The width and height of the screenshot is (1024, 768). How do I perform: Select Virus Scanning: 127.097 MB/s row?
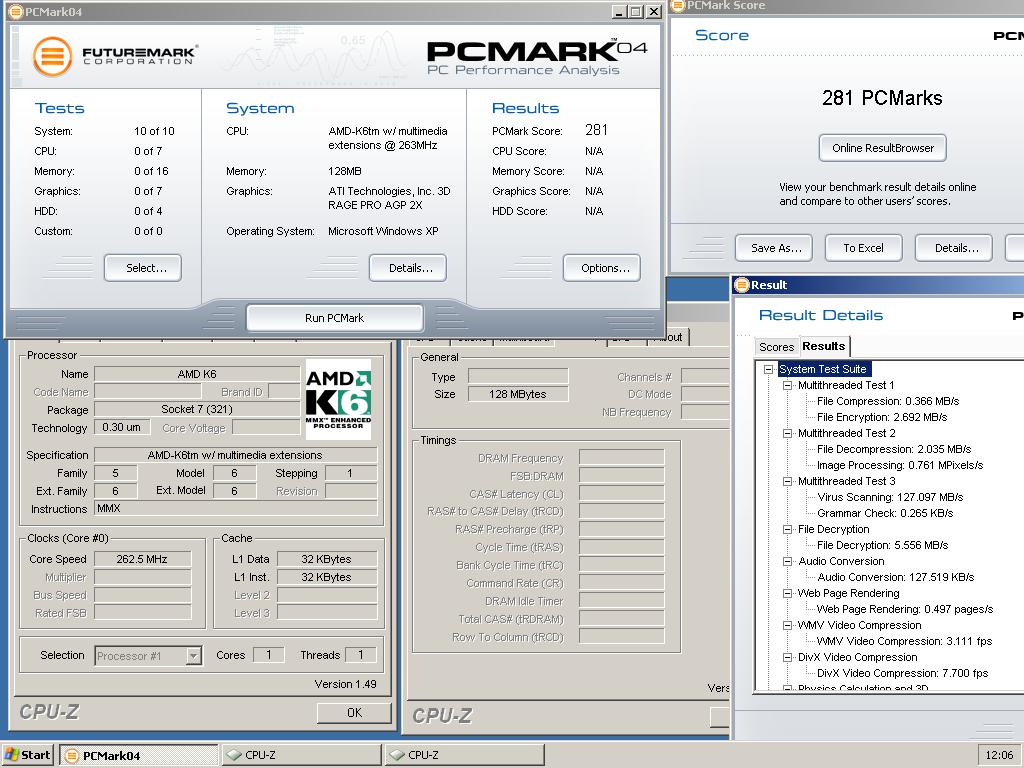click(890, 497)
